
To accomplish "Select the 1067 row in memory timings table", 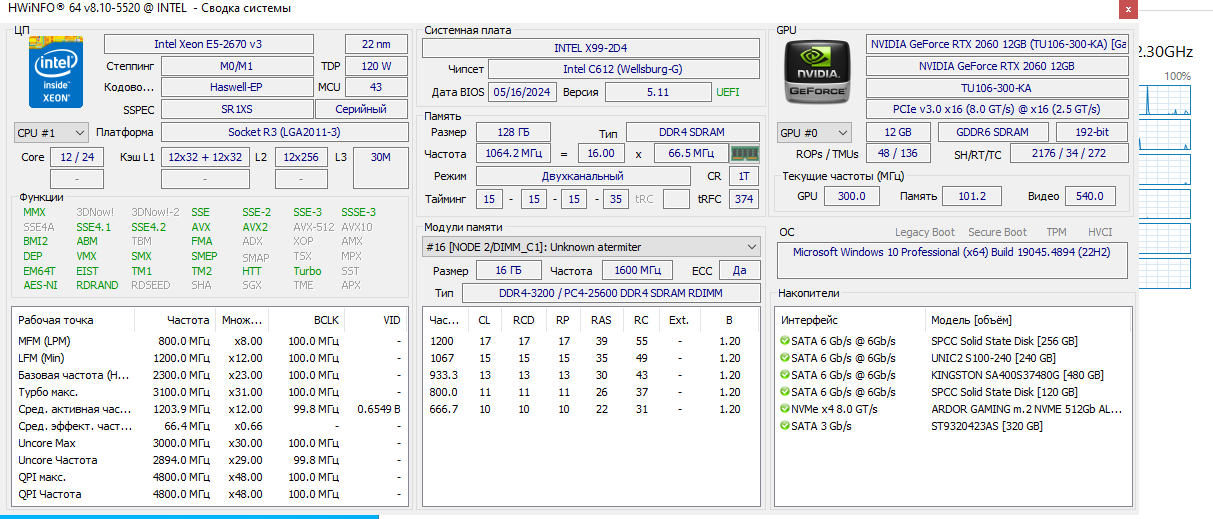I will point(441,358).
